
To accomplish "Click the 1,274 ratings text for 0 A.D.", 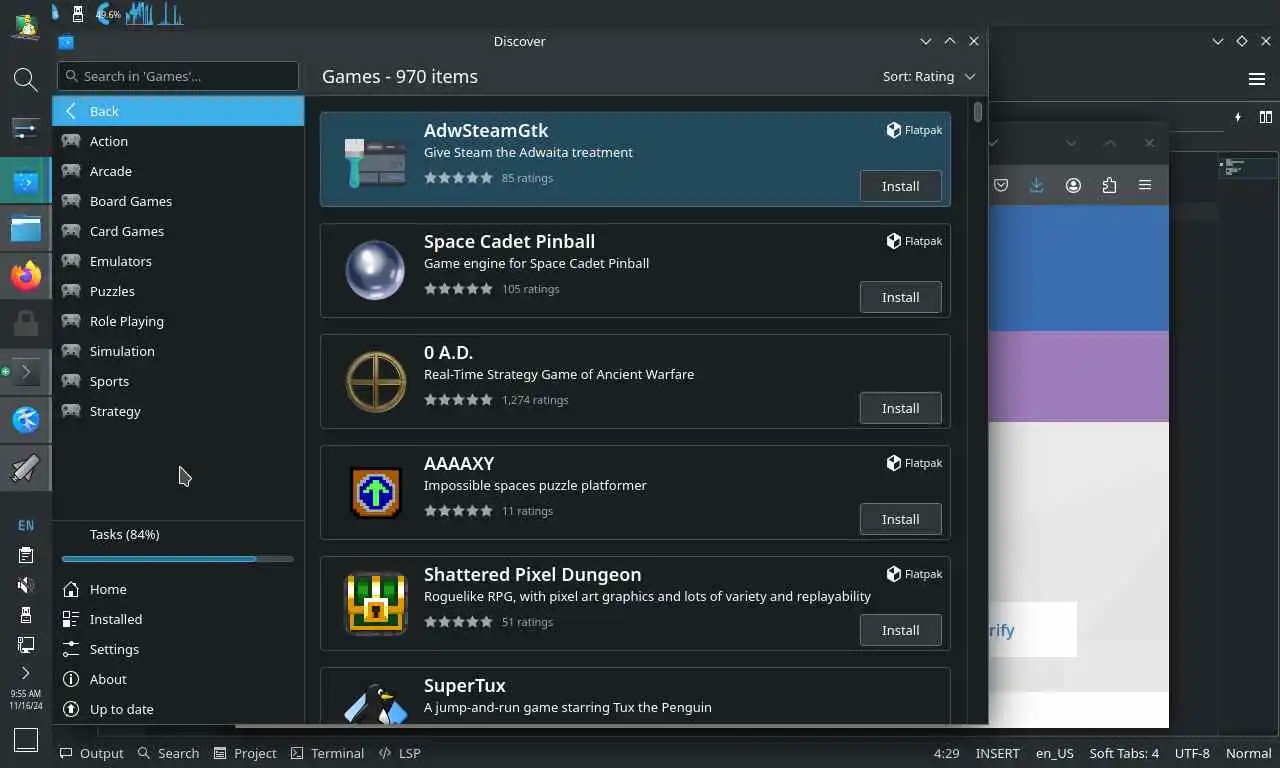I will (535, 400).
